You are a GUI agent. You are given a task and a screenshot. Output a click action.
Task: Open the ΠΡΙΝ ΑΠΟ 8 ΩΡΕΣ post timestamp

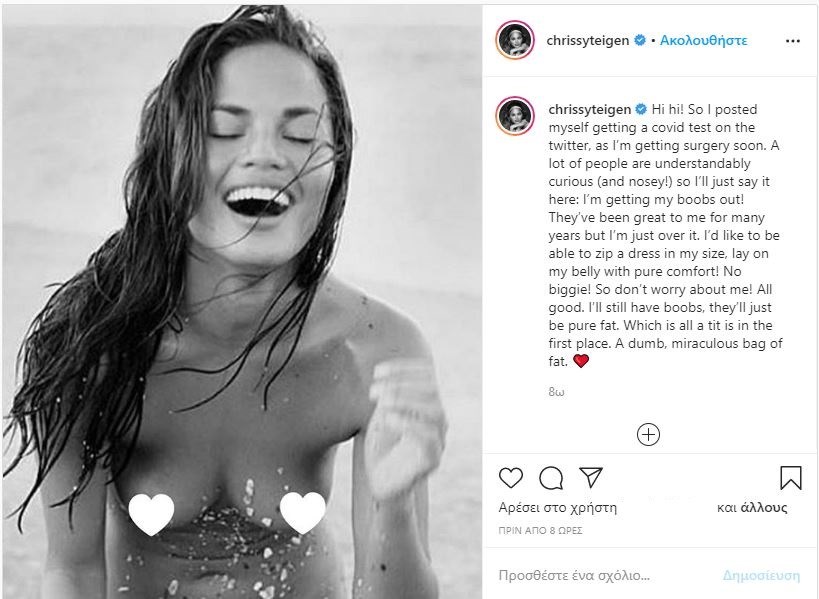538,527
